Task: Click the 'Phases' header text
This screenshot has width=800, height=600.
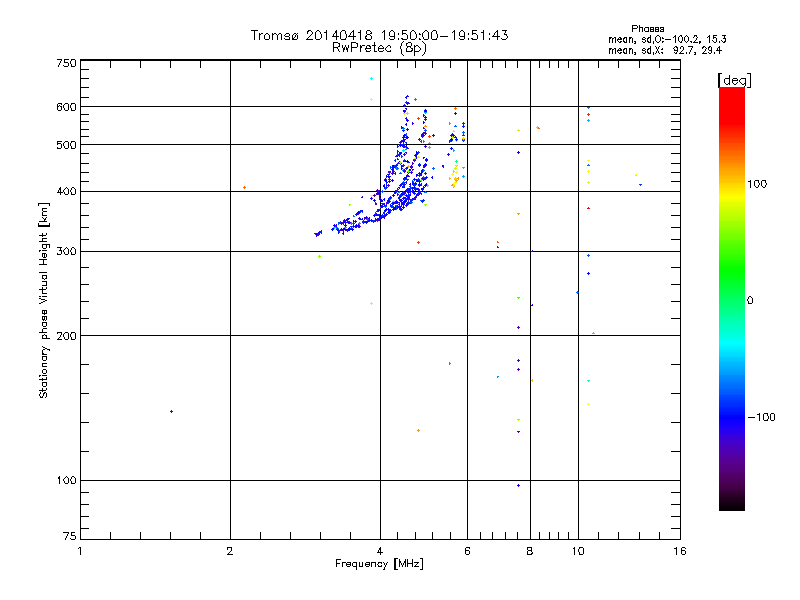Action: pyautogui.click(x=647, y=29)
